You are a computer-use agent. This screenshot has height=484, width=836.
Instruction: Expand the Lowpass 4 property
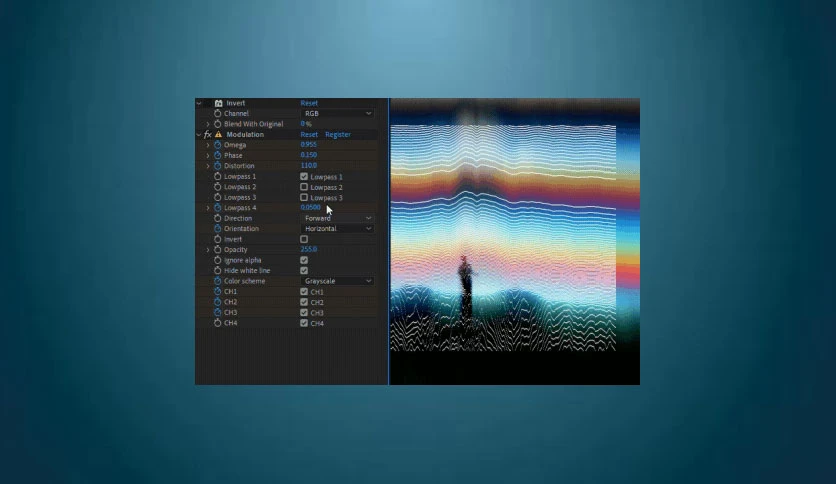(x=208, y=208)
